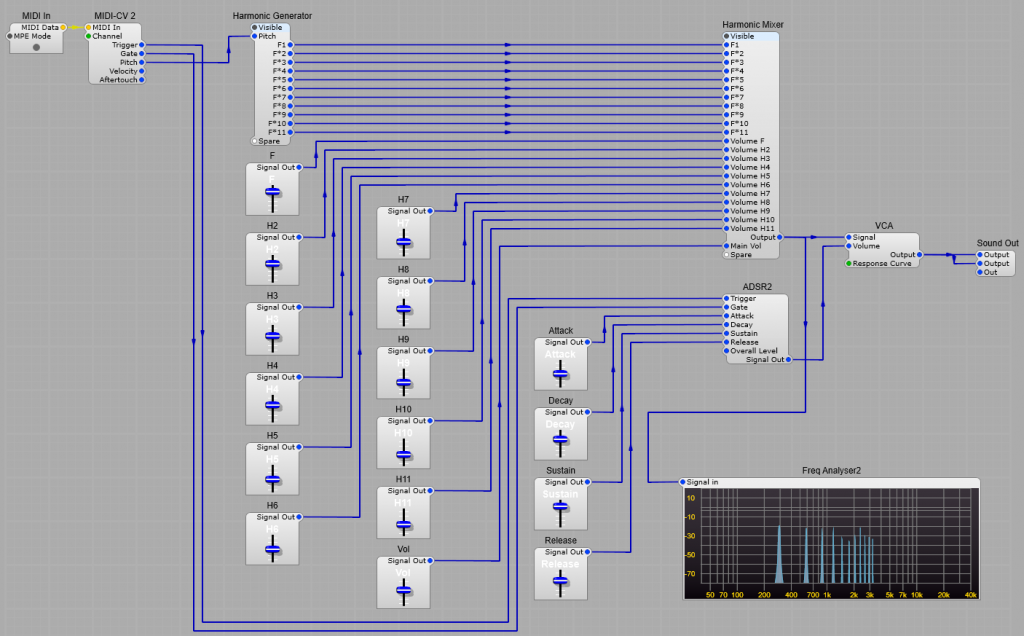Image resolution: width=1024 pixels, height=636 pixels.
Task: Click the Signal input pin on VCA
Action: [x=848, y=237]
